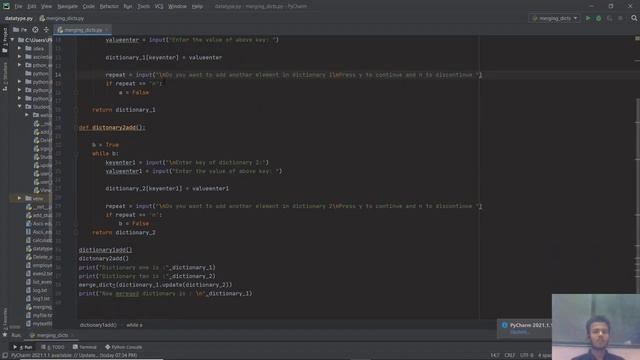Screen dimensions: 640x360
Task: Collapse the Student folder arrow
Action: click(20, 107)
